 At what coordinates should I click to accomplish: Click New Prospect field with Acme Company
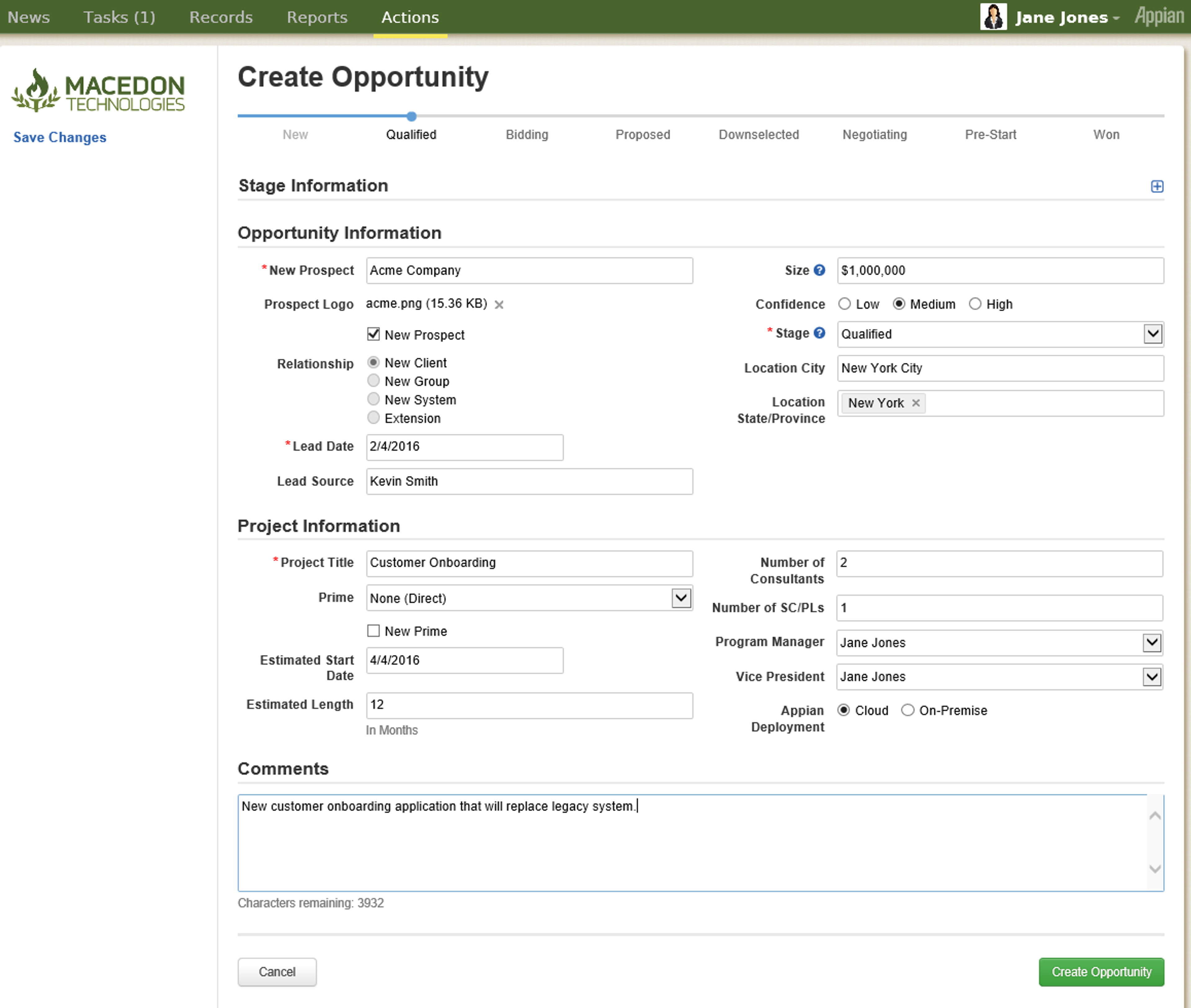[529, 270]
